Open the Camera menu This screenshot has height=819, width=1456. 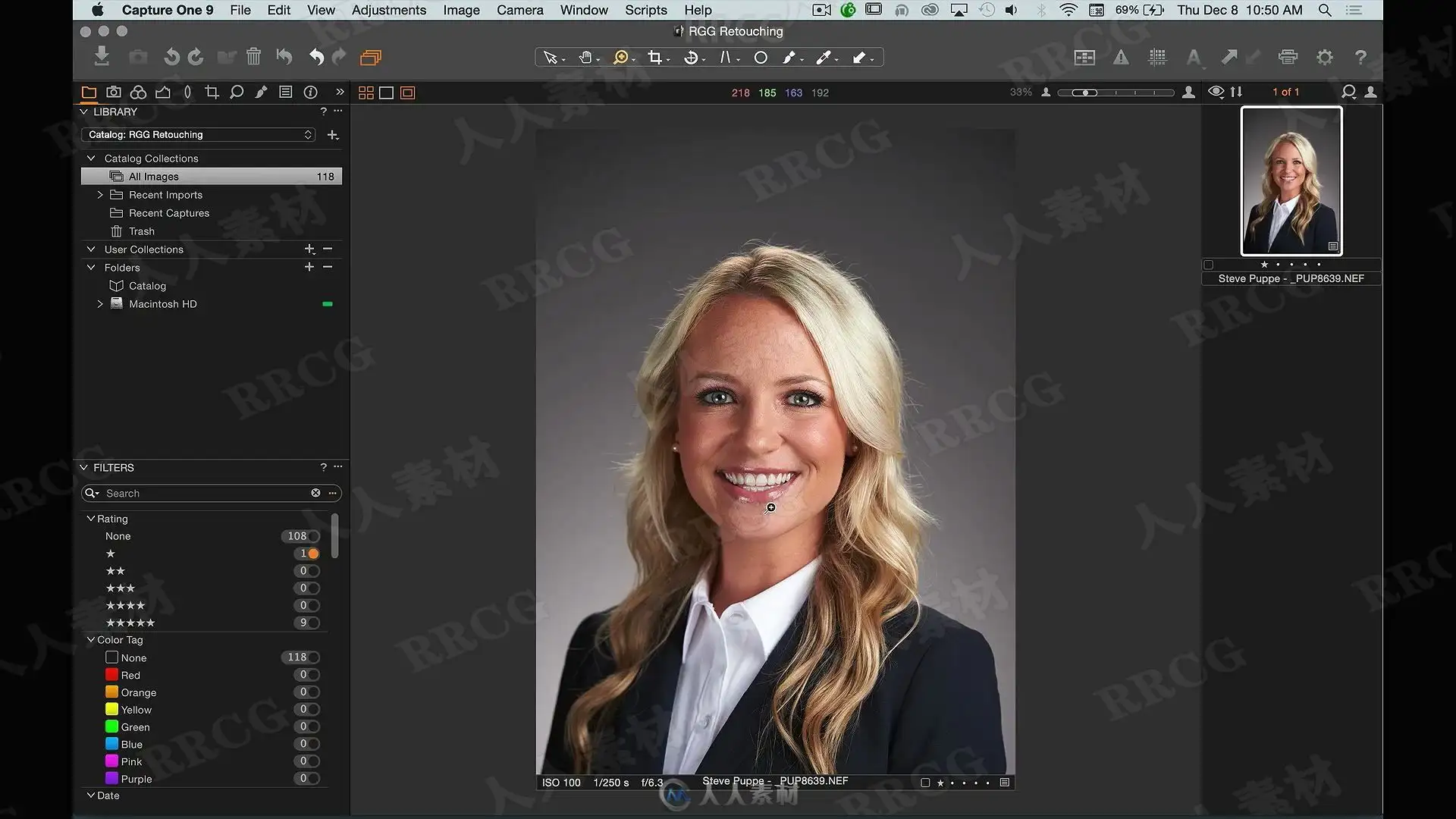tap(520, 10)
